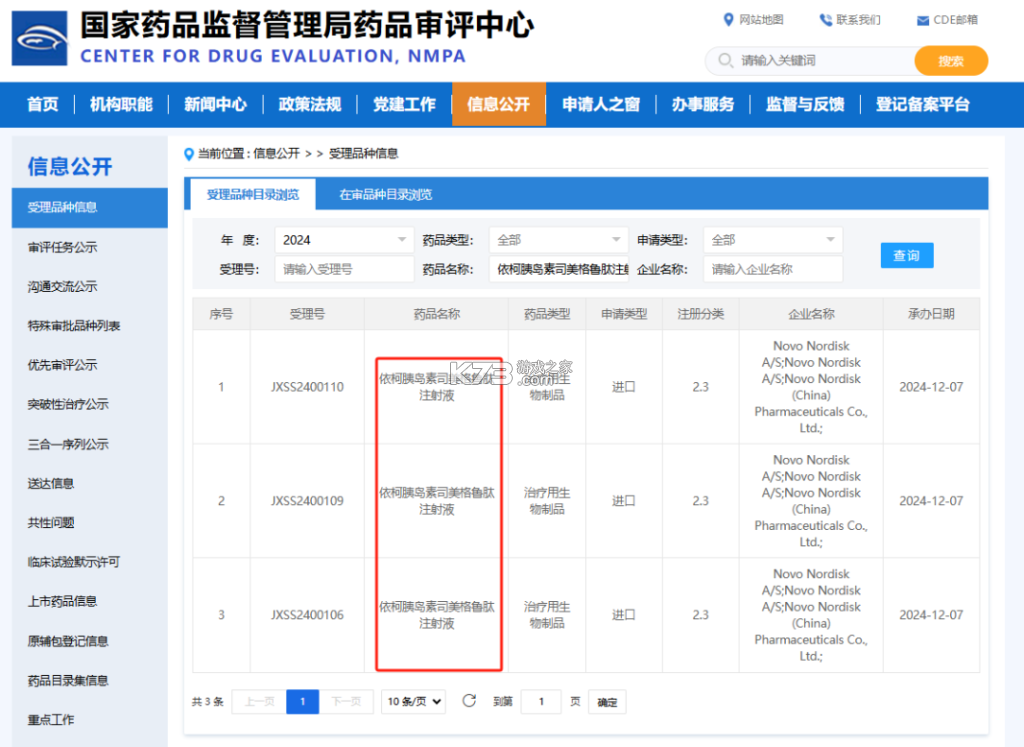Viewport: 1024px width, 747px height.
Task: Click the contact us phone icon
Action: point(826,20)
